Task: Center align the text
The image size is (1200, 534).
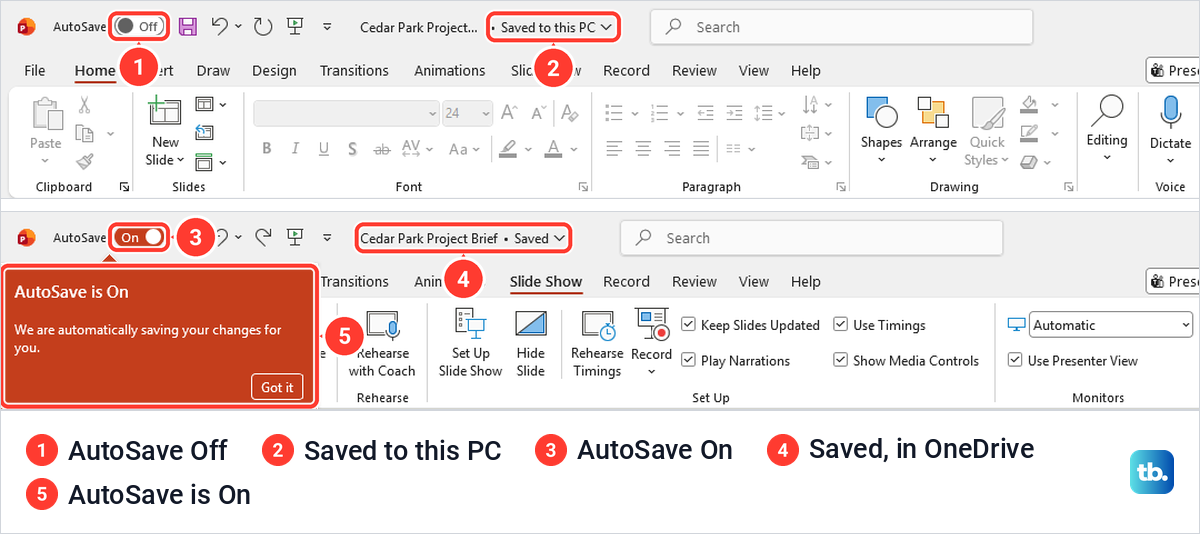Action: (643, 149)
